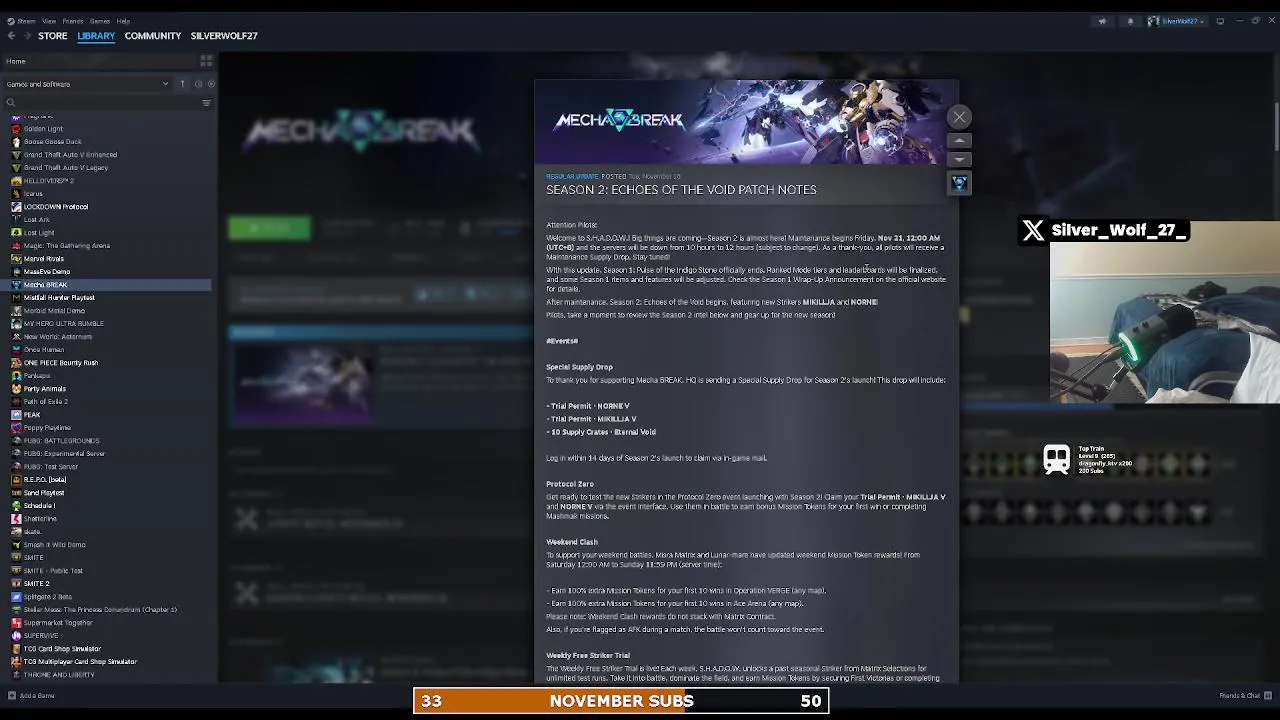Select Splitgate 2 Beta

coord(47,596)
